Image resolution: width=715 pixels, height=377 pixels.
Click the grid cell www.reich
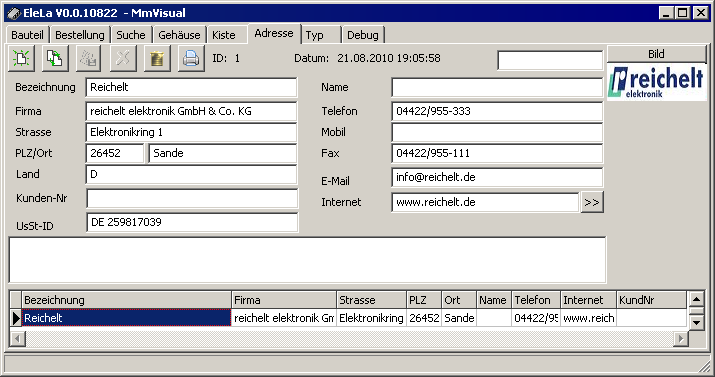tap(589, 318)
